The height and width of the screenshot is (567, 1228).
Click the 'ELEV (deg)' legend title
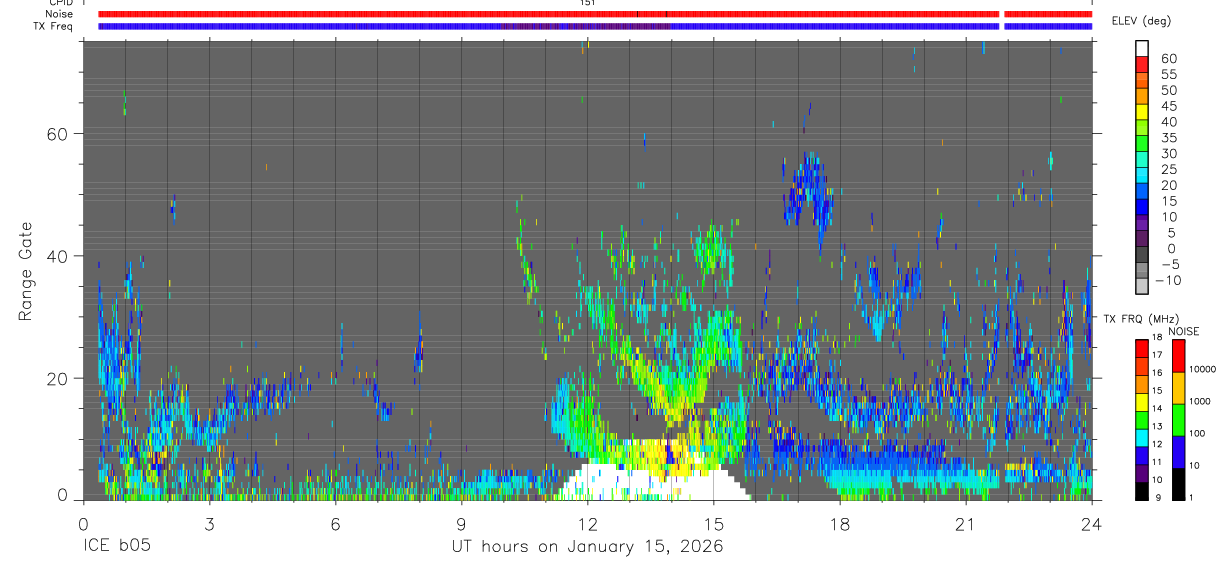click(x=1142, y=21)
